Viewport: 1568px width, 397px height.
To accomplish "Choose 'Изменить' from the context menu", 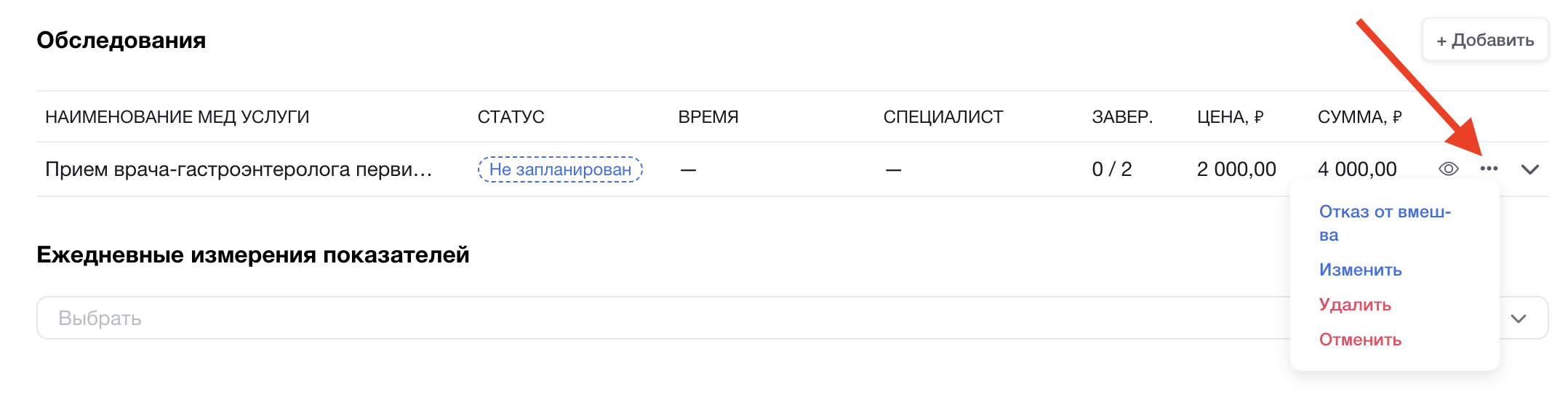I will pos(1360,270).
